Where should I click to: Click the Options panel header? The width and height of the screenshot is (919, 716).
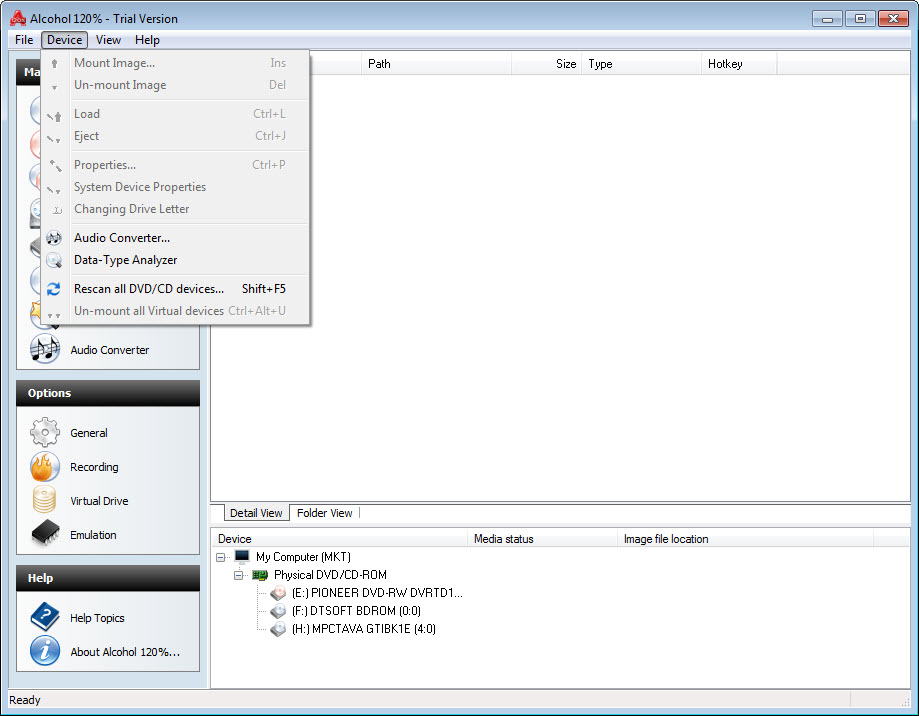tap(108, 393)
